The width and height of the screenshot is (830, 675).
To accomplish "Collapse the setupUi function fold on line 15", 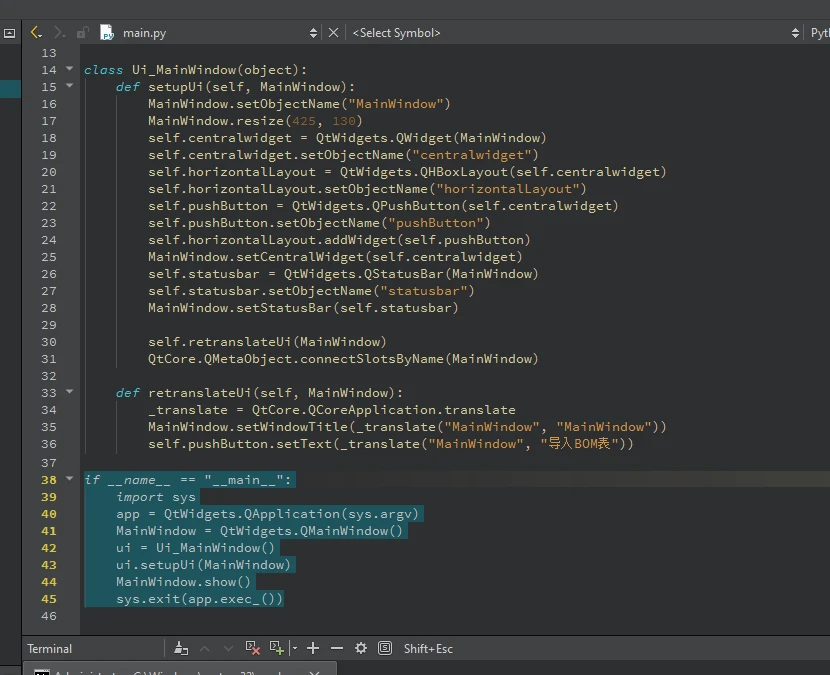I will [x=69, y=85].
